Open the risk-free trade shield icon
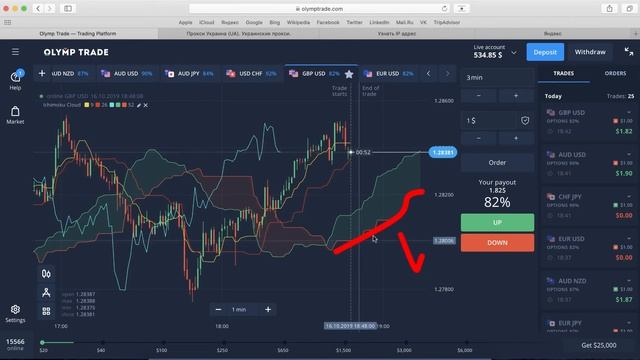The image size is (640, 360). 525,120
